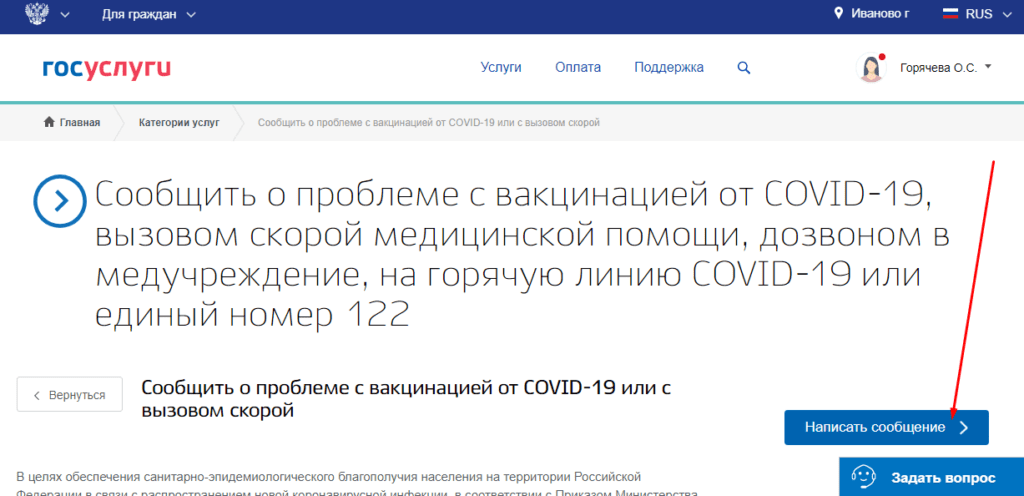The height and width of the screenshot is (496, 1024).
Task: Click the Russian flag icon
Action: [x=951, y=14]
